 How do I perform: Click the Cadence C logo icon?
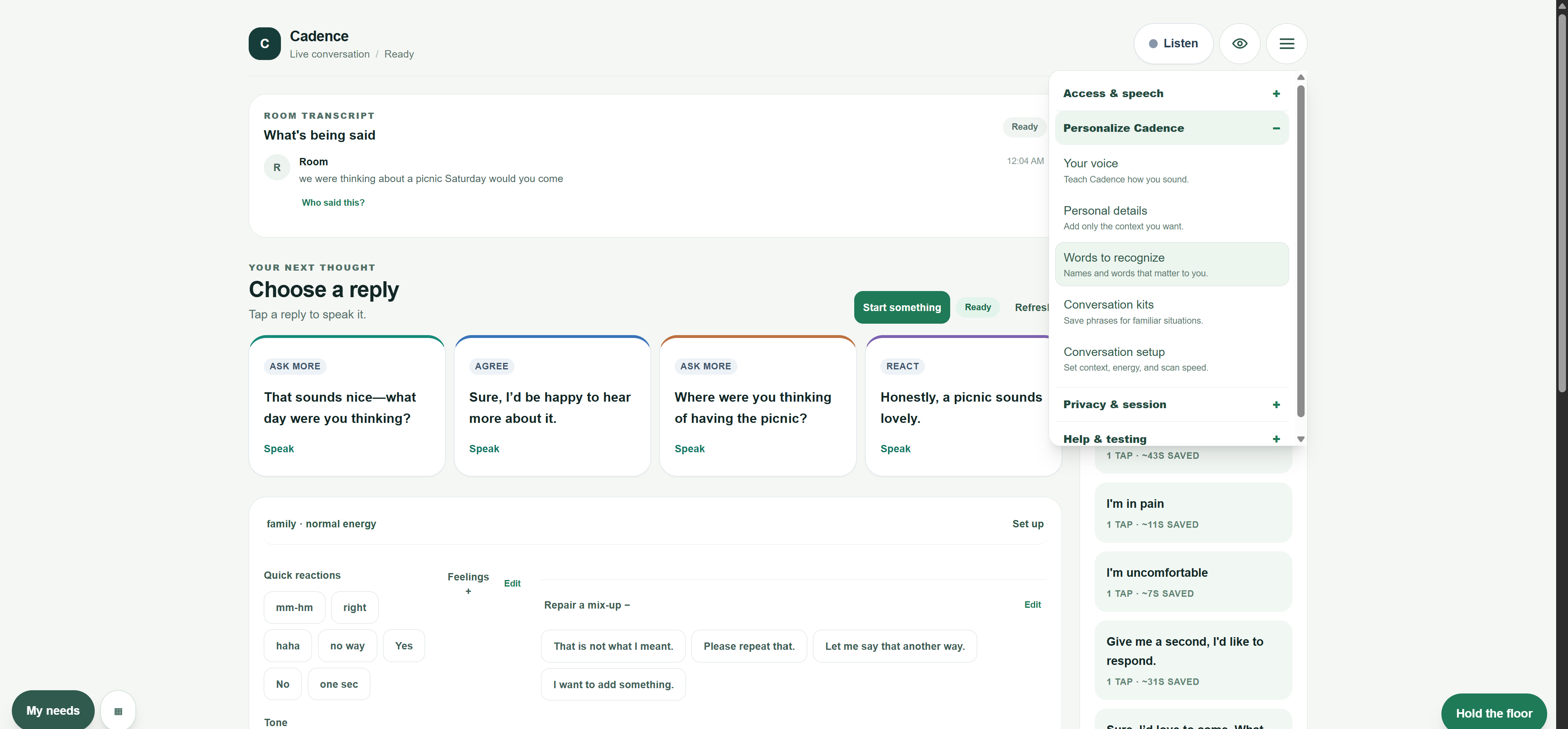pos(264,44)
